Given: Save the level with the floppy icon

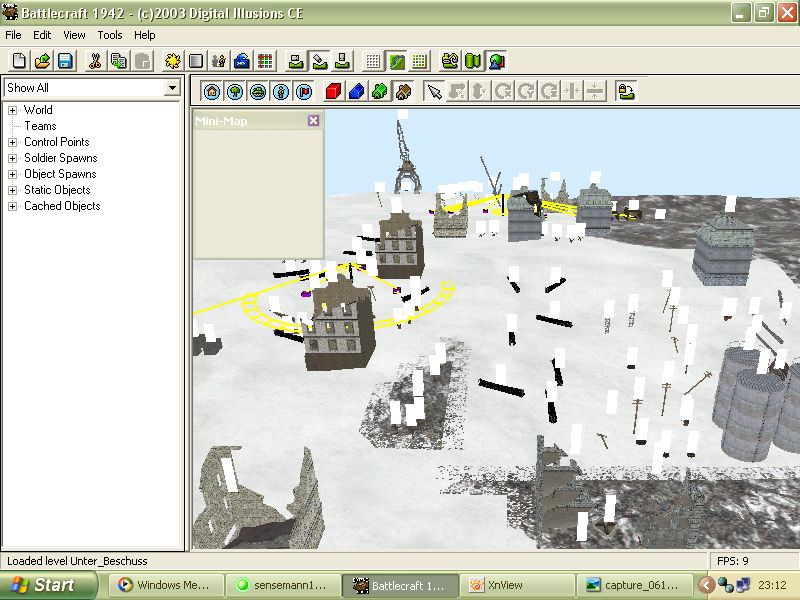Looking at the screenshot, I should [x=65, y=61].
